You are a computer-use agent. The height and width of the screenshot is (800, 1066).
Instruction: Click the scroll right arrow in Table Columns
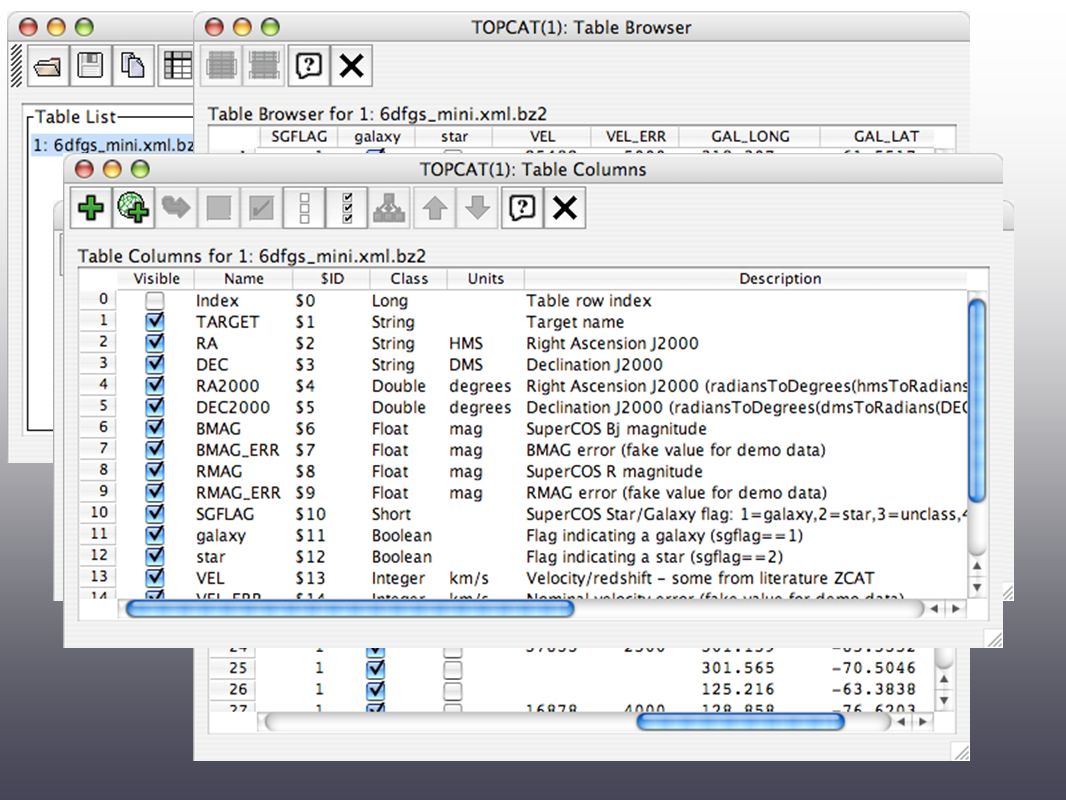tap(956, 608)
